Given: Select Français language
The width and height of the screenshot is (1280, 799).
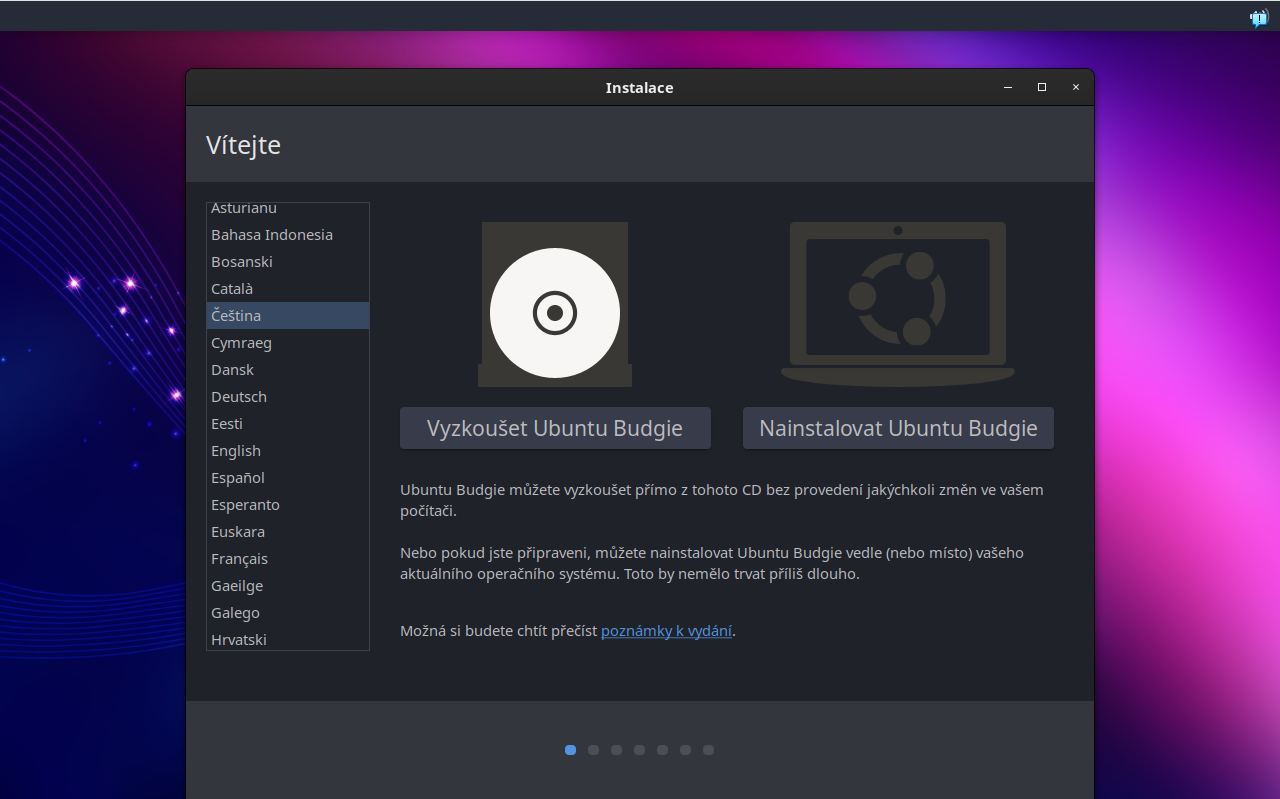Looking at the screenshot, I should (x=288, y=559).
